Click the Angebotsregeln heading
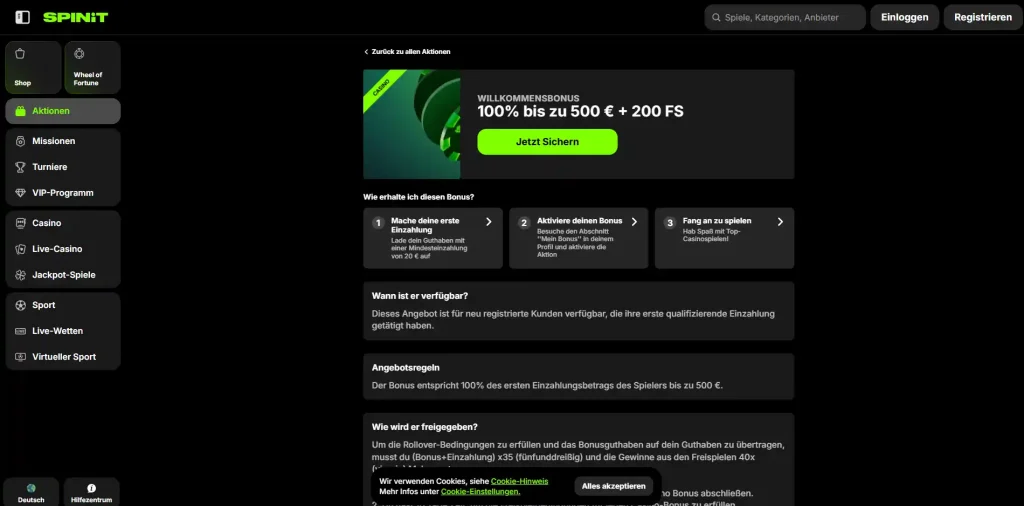This screenshot has height=506, width=1024. pyautogui.click(x=406, y=368)
